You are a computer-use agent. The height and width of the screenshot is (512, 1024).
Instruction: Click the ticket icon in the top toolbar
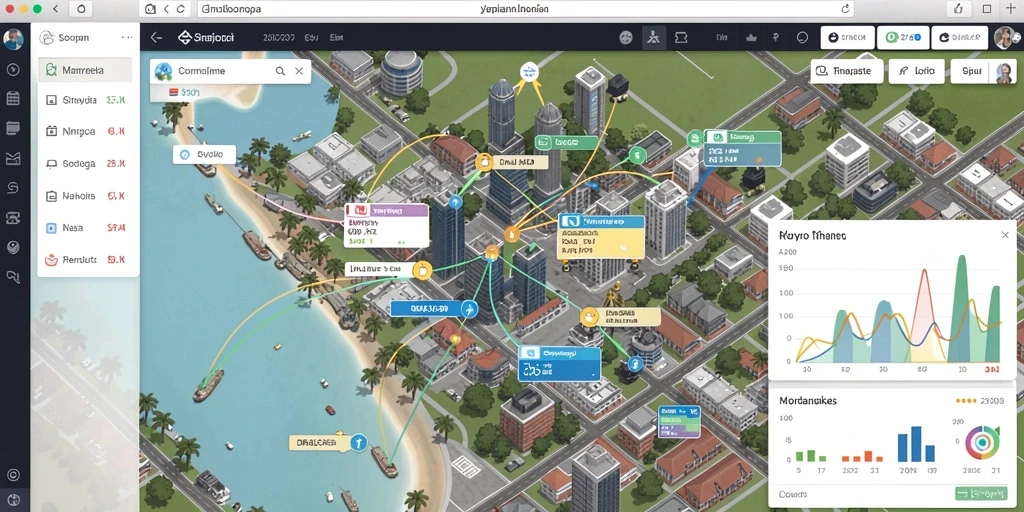[x=680, y=38]
